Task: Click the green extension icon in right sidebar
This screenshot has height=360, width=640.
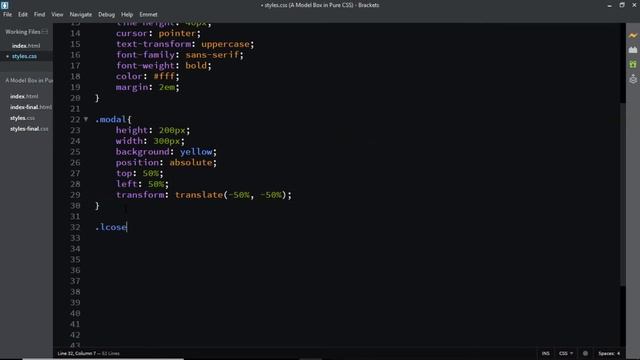Action: (x=633, y=64)
